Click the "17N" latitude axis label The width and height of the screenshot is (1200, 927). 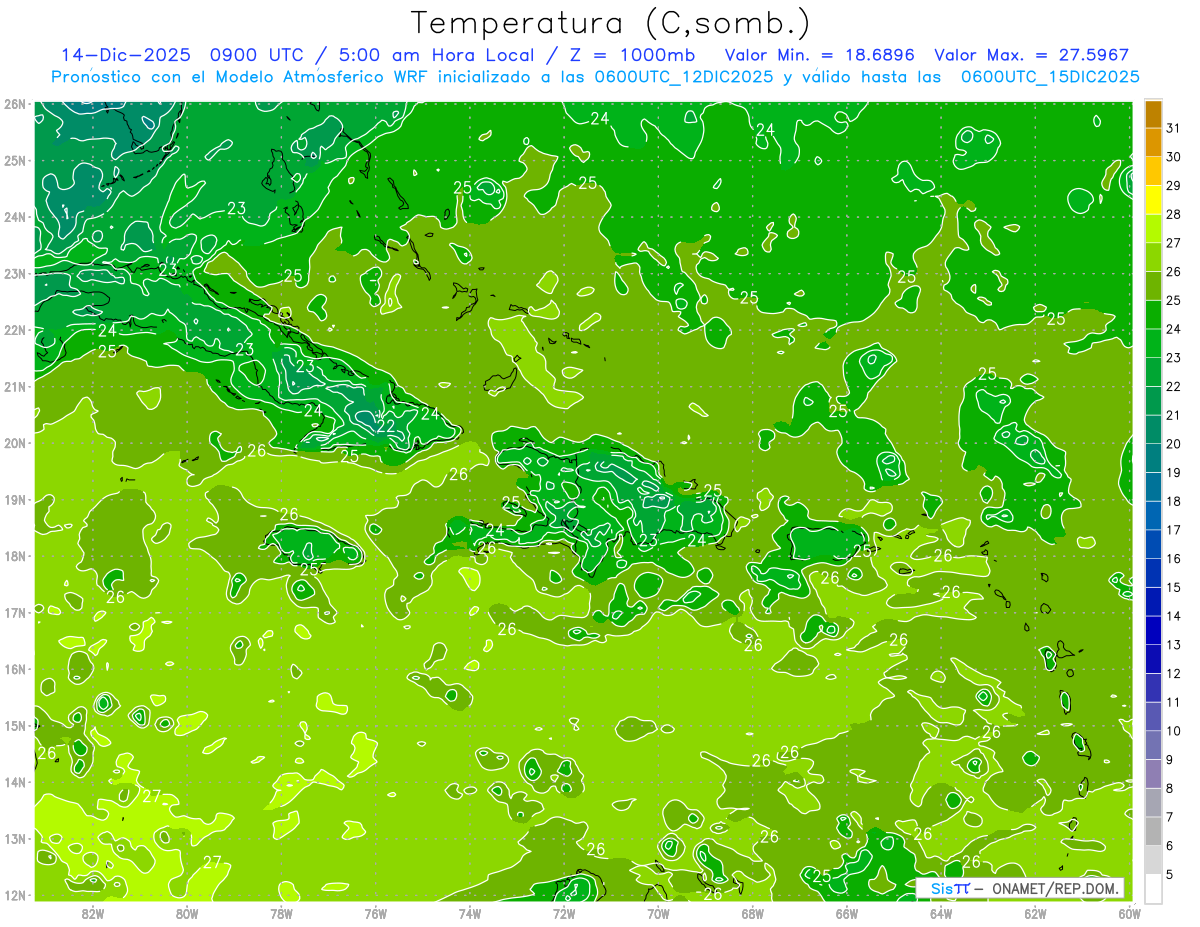tap(15, 613)
